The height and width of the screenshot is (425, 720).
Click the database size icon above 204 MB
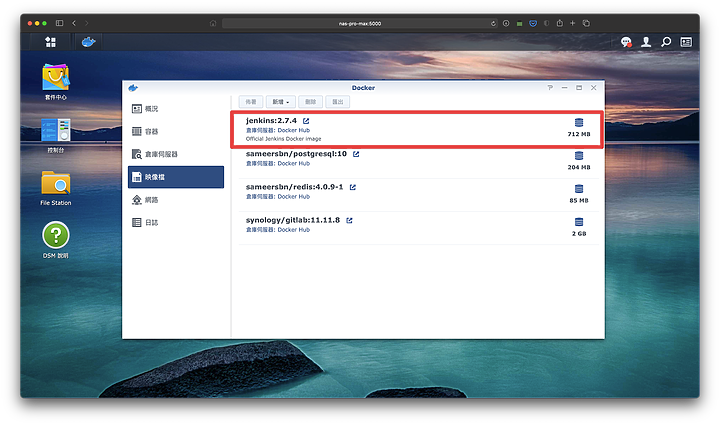(579, 156)
